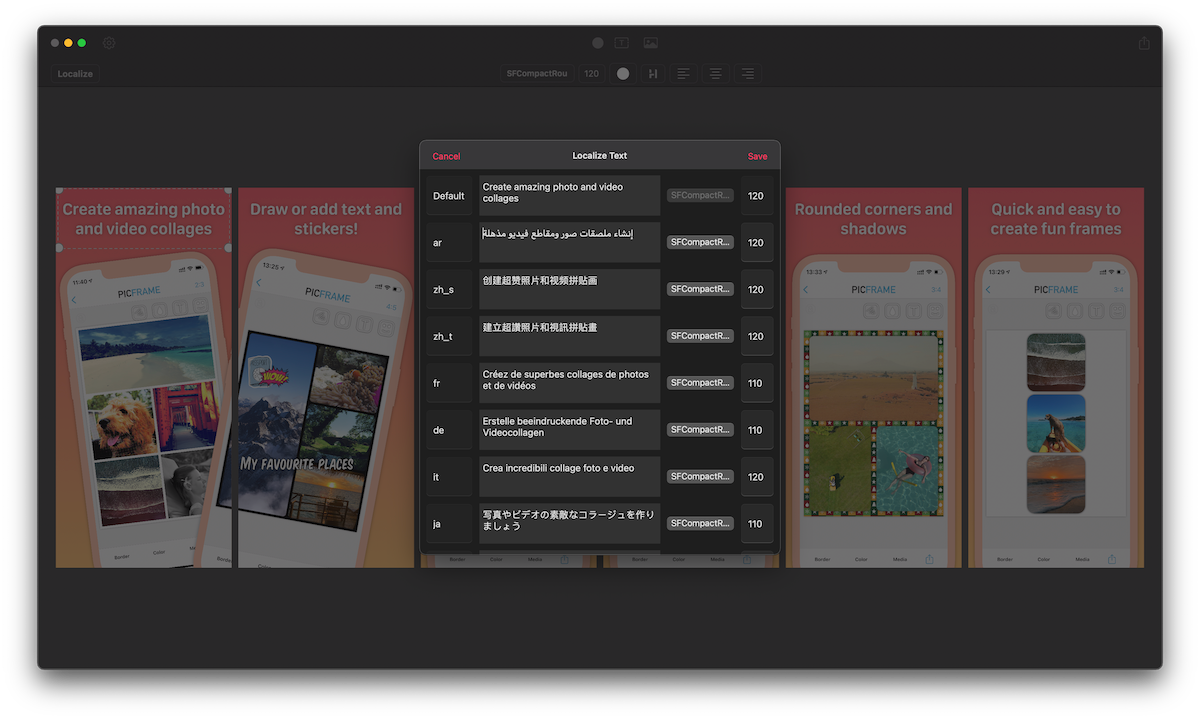Click the font size field for it row
1200x719 pixels.
[x=756, y=477]
